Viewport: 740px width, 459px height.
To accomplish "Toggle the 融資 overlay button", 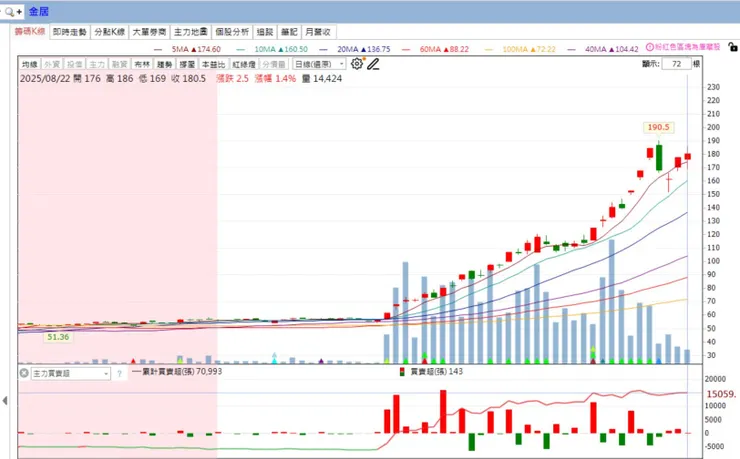I will (119, 64).
